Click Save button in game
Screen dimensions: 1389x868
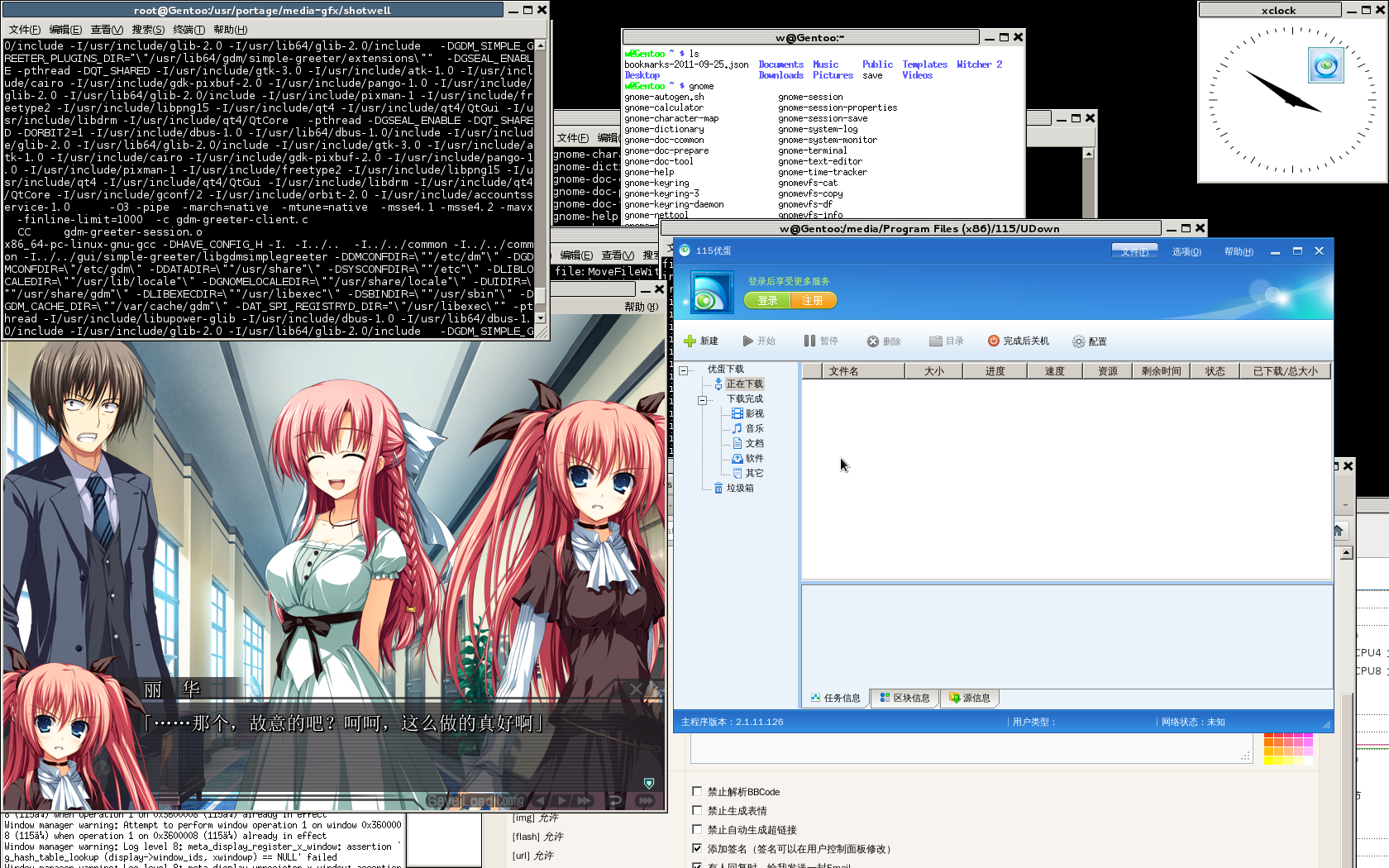442,800
